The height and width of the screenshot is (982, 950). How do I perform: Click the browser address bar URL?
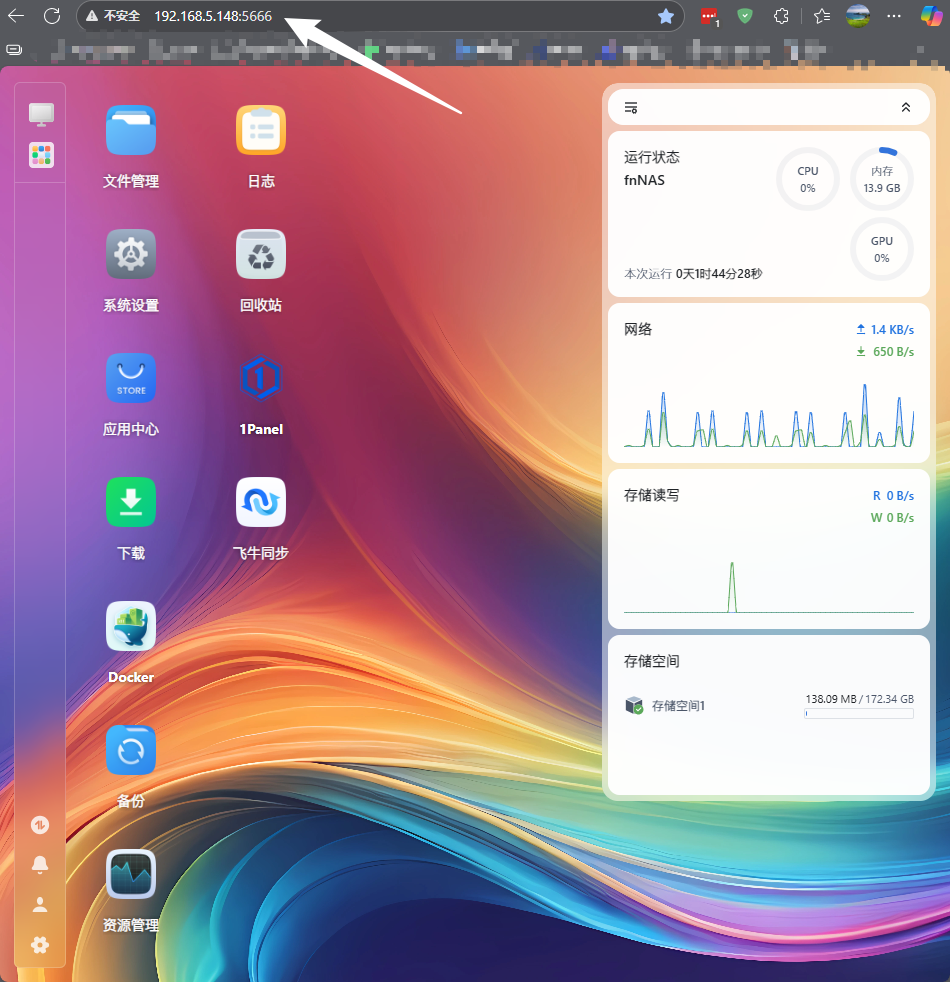pyautogui.click(x=213, y=16)
